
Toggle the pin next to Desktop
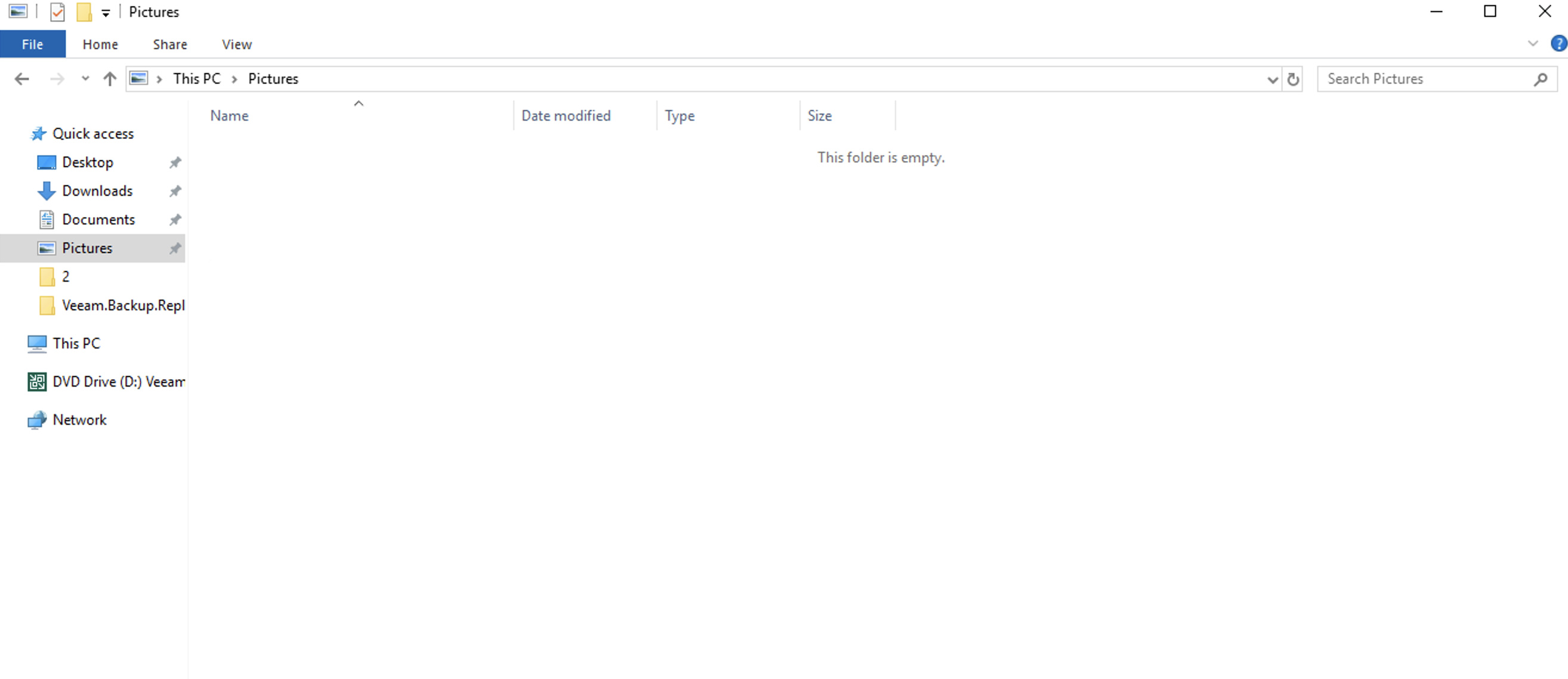tap(175, 163)
